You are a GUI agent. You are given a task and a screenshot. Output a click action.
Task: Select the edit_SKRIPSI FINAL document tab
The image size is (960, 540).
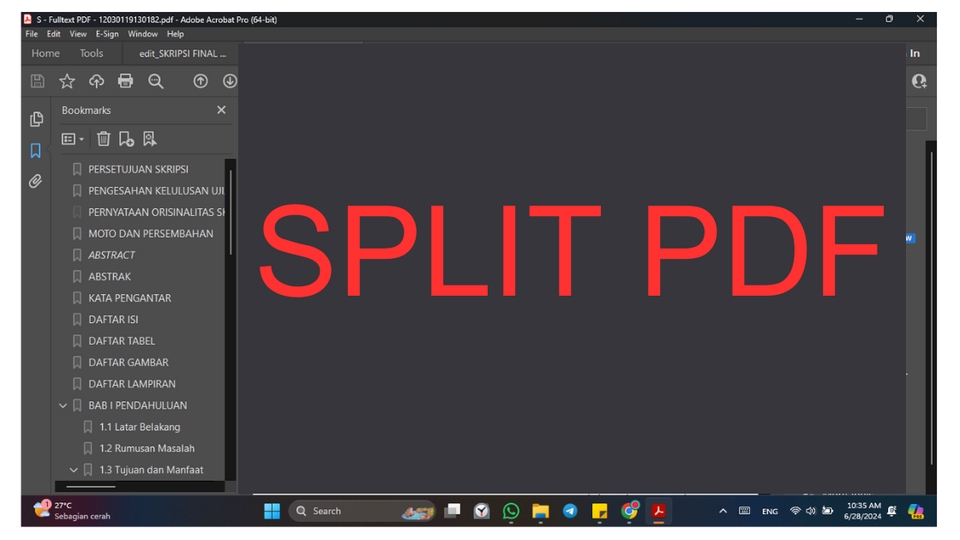[182, 53]
